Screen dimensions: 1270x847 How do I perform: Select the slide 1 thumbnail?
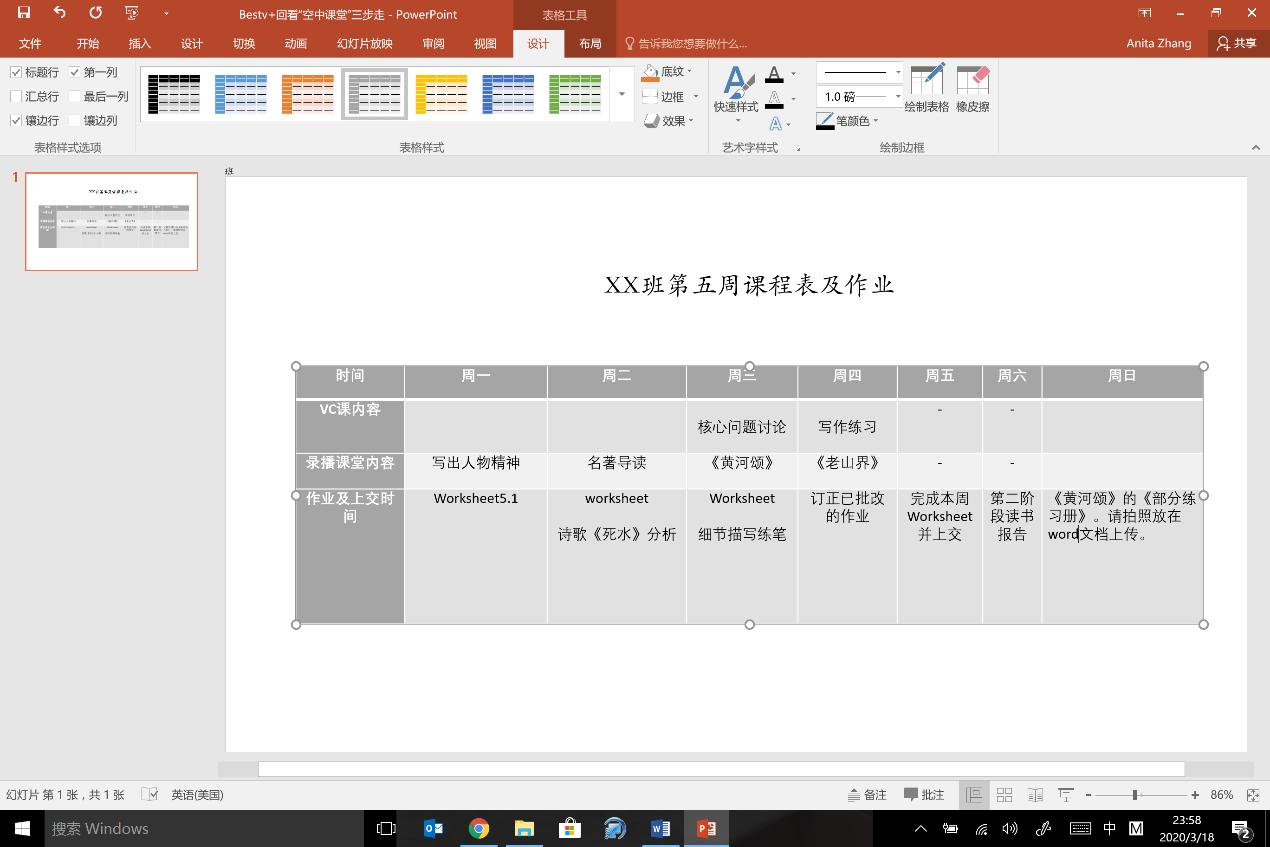111,221
